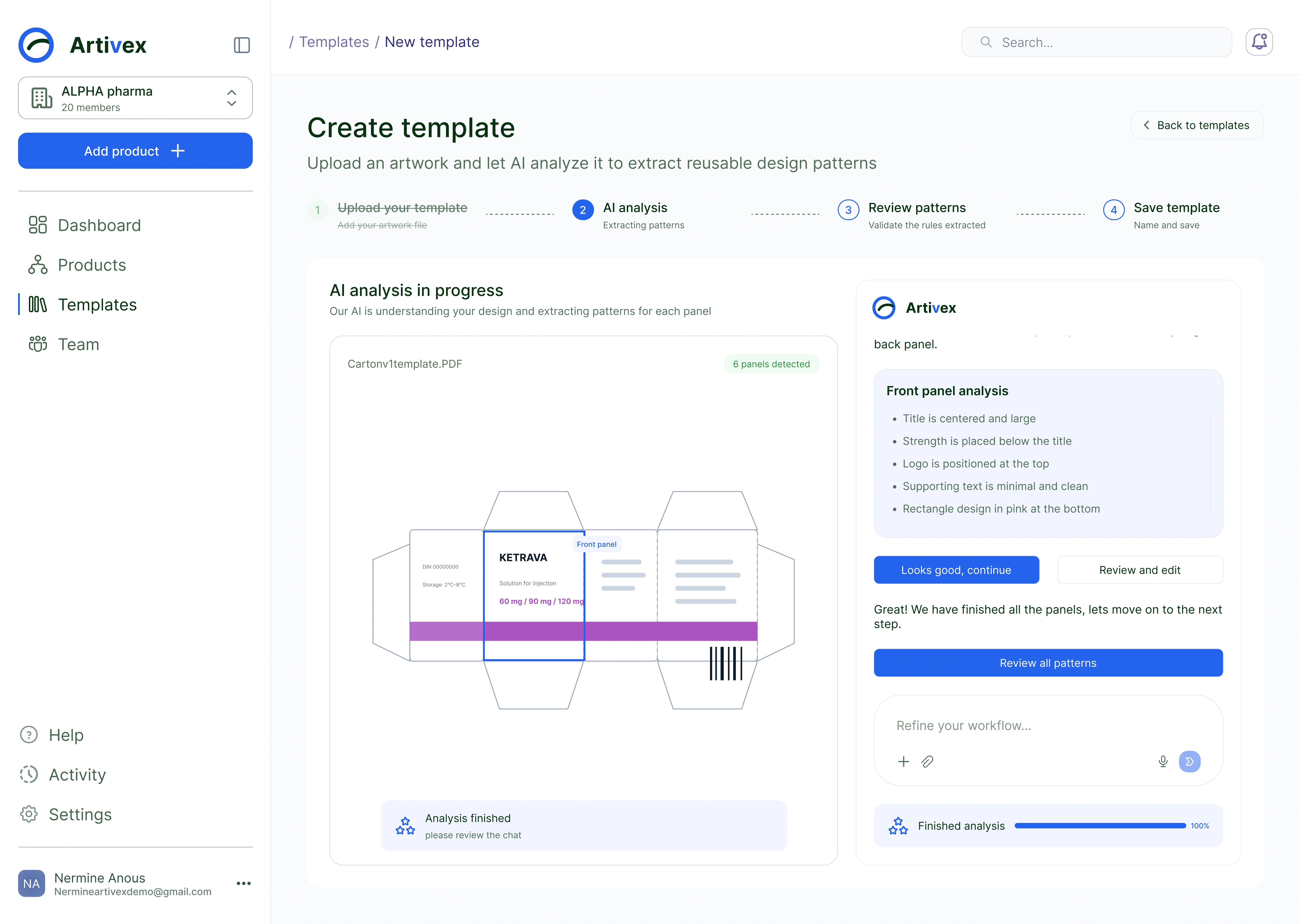
Task: Click the search magnifier icon
Action: point(986,42)
